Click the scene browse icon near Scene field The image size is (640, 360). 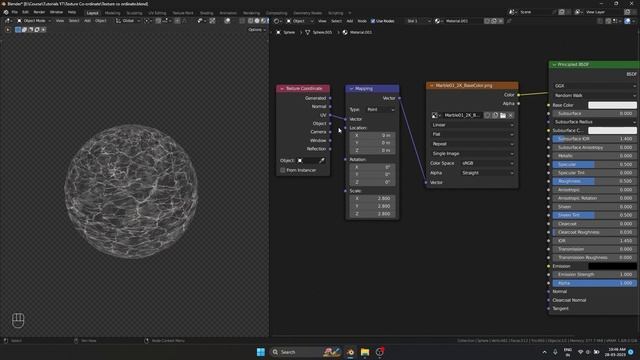(512, 12)
